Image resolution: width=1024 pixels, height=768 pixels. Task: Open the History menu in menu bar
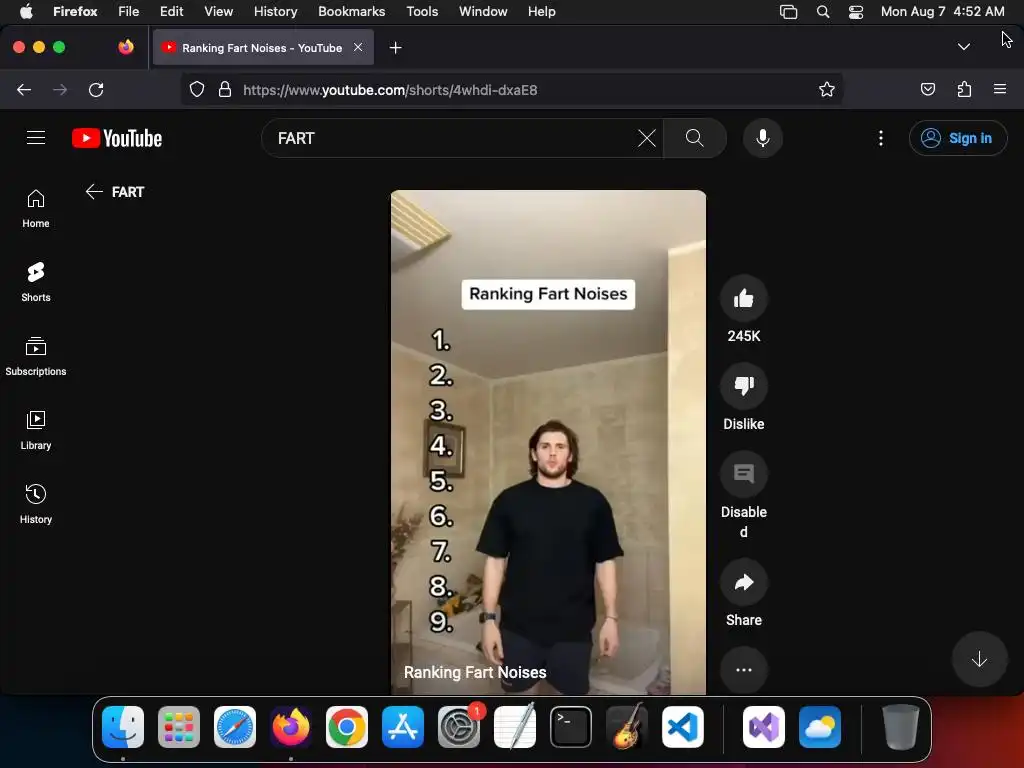tap(275, 12)
